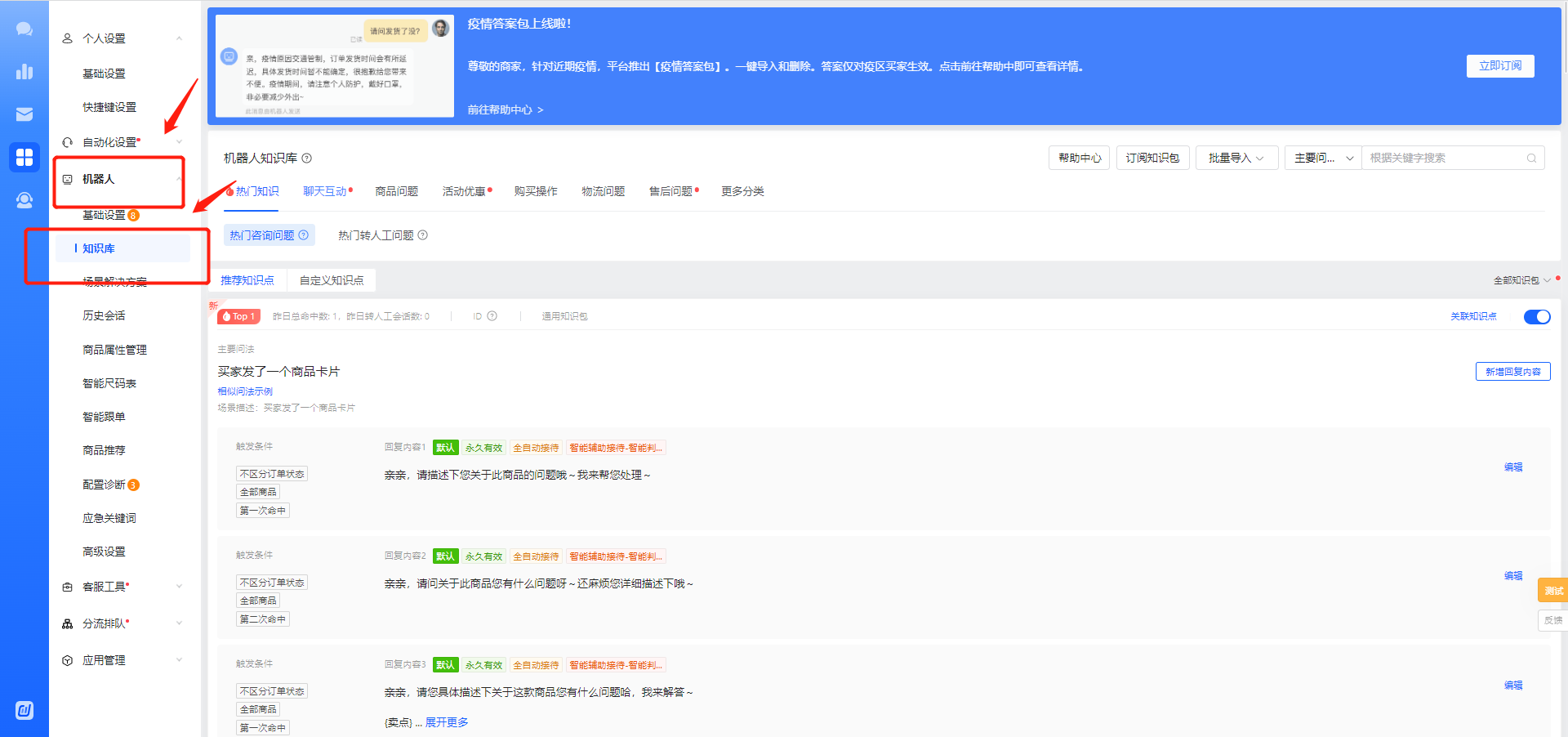
Task: Click the search magnifier icon
Action: (x=1531, y=159)
